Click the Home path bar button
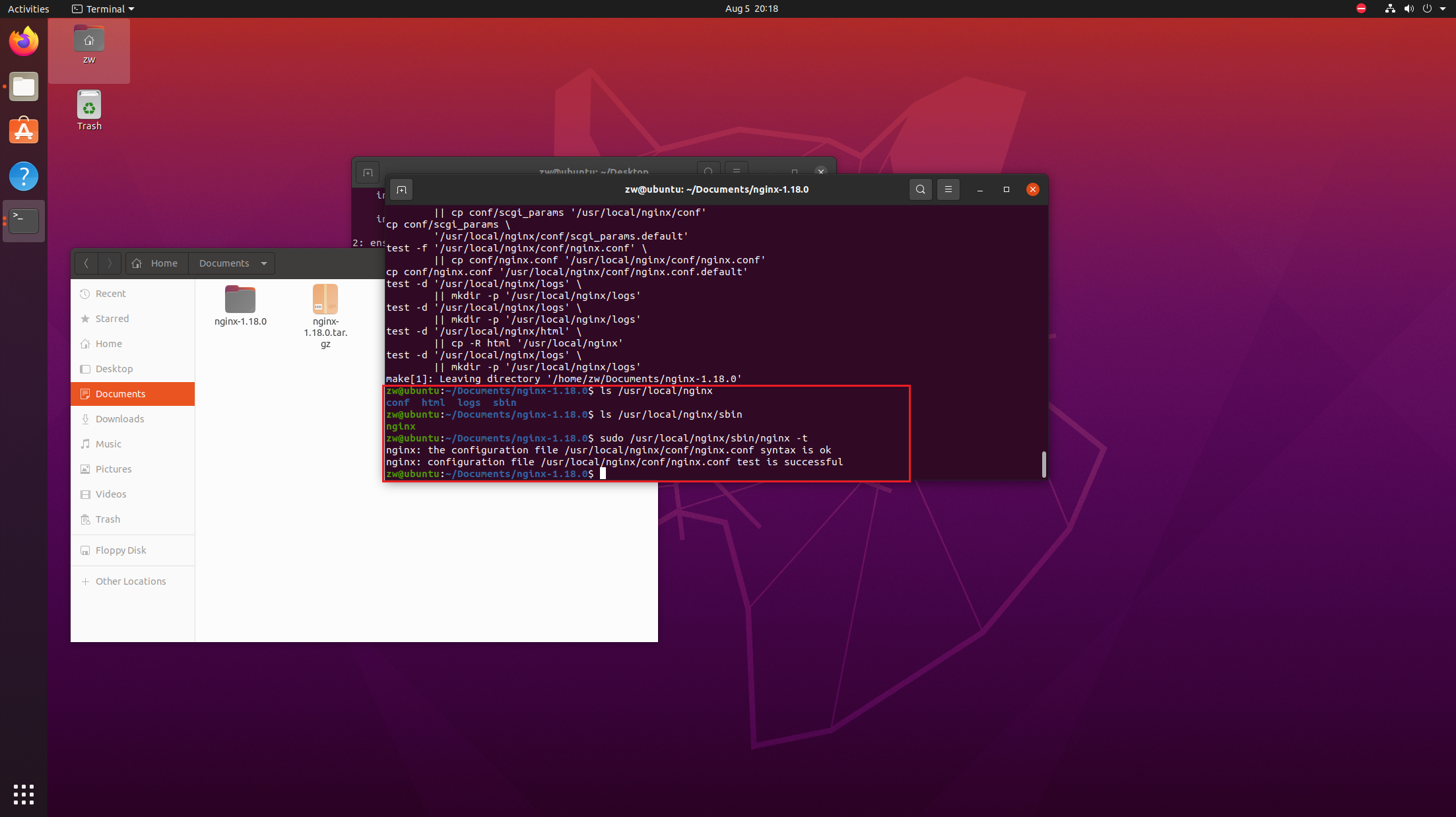The image size is (1456, 817). tap(156, 263)
